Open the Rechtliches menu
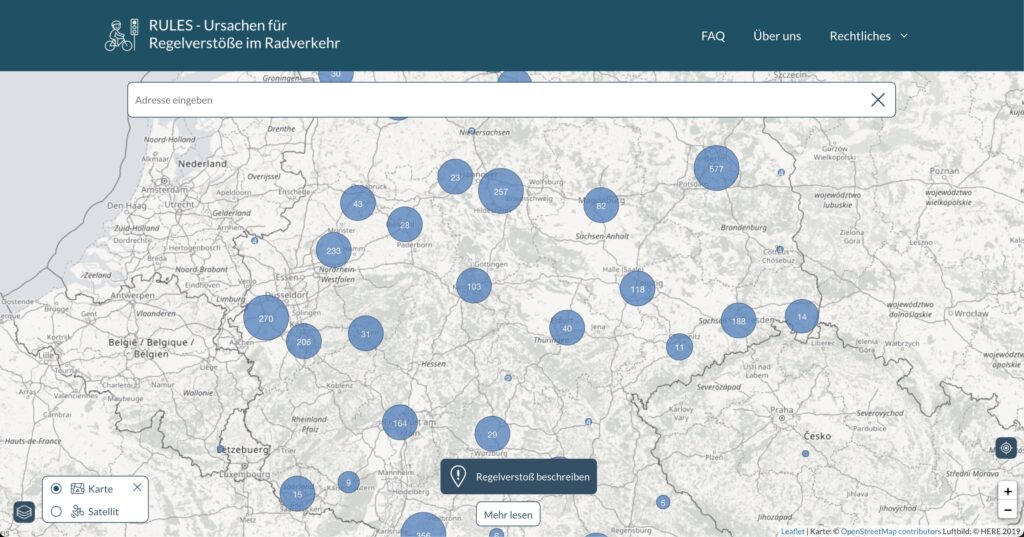Viewport: 1024px width, 537px height. click(869, 36)
